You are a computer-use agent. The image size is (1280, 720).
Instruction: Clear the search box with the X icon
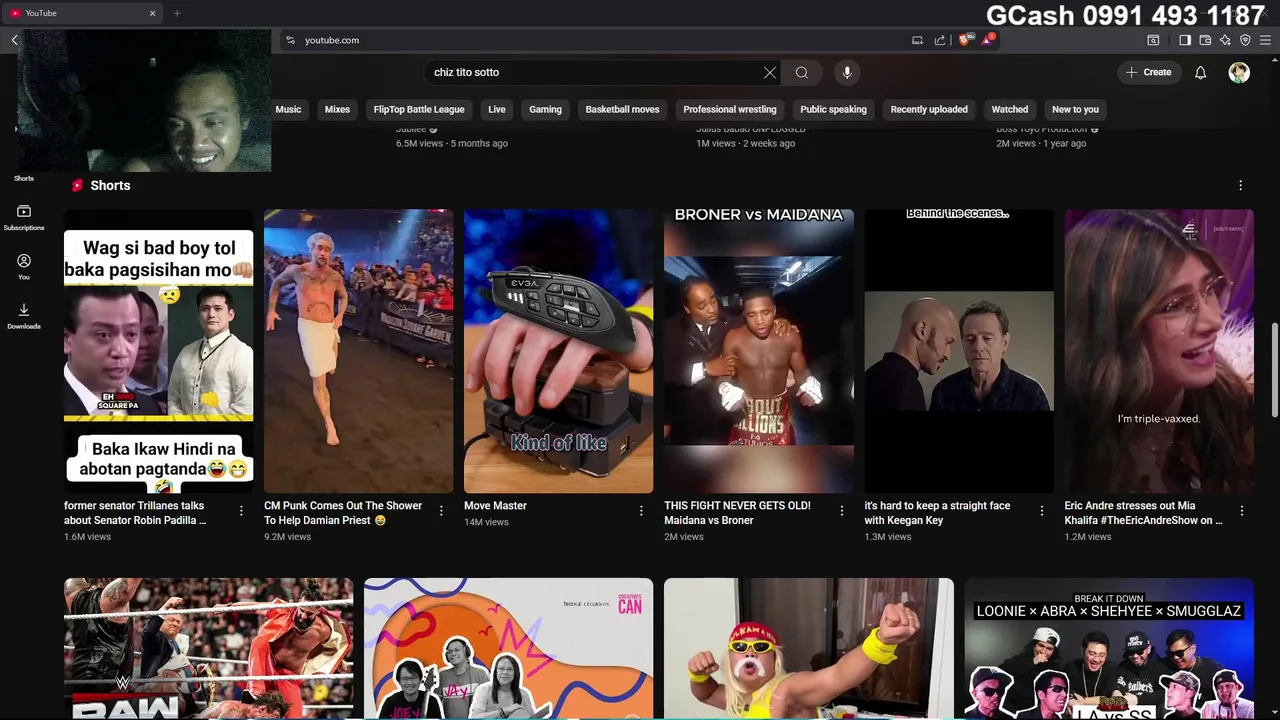click(x=770, y=72)
